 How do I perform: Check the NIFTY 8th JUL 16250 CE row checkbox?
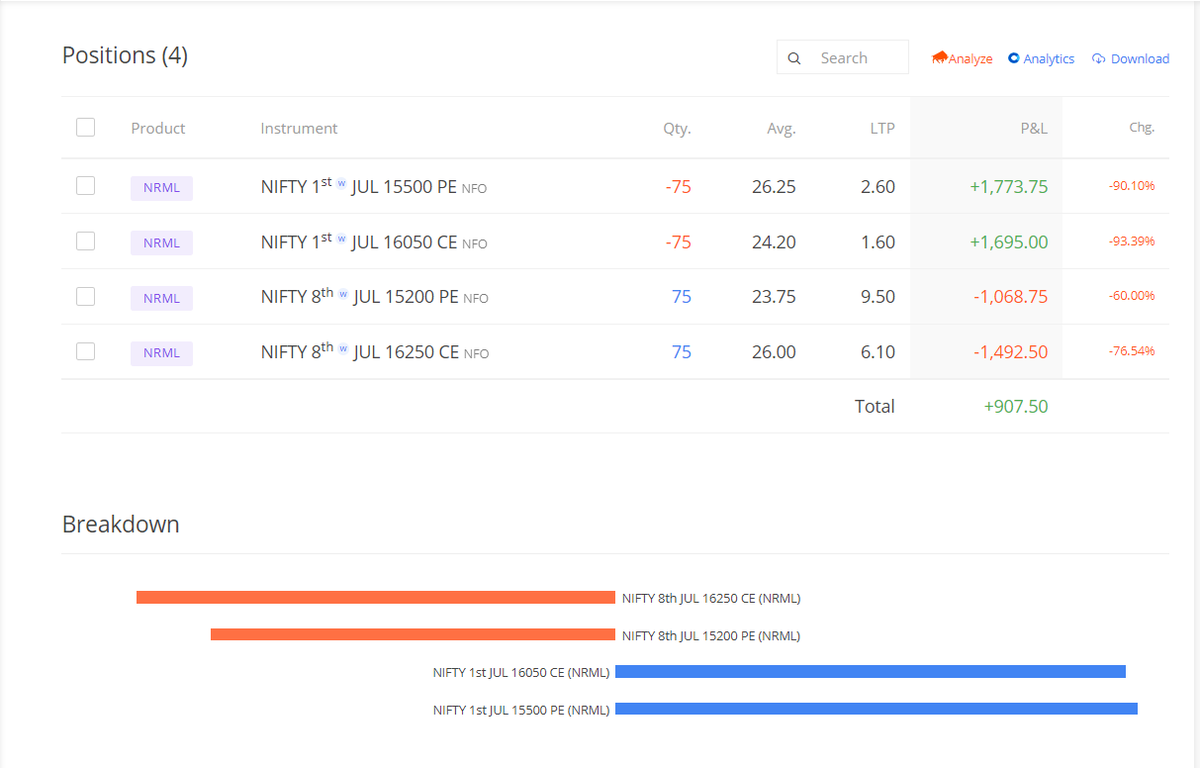pos(85,351)
